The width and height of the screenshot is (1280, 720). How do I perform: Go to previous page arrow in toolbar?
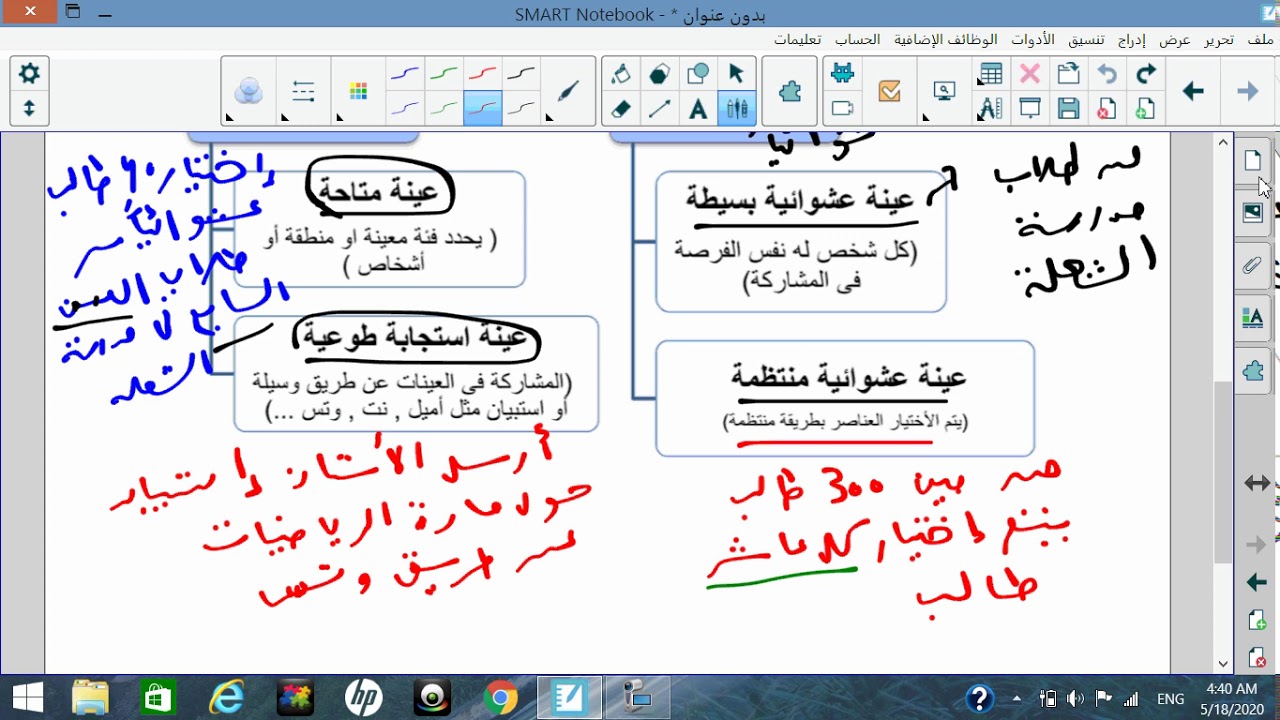tap(1193, 92)
